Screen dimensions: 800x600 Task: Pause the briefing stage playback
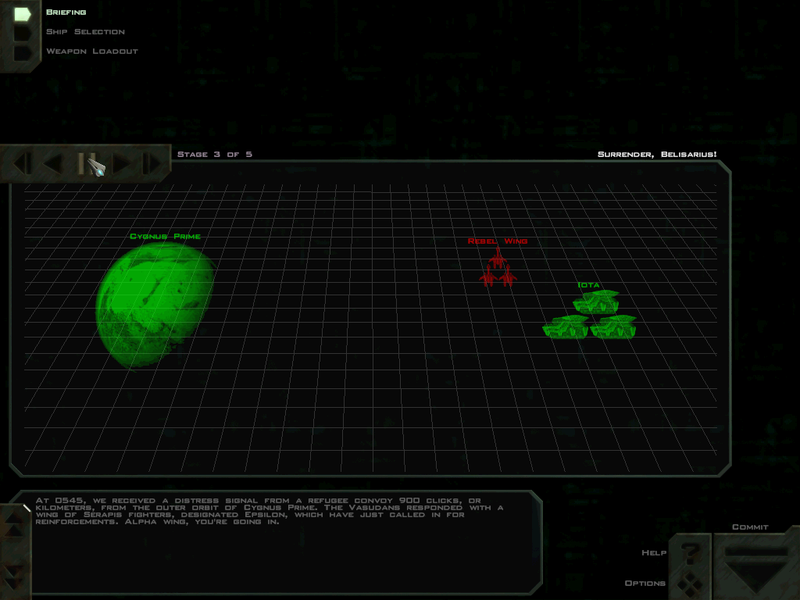pos(87,163)
